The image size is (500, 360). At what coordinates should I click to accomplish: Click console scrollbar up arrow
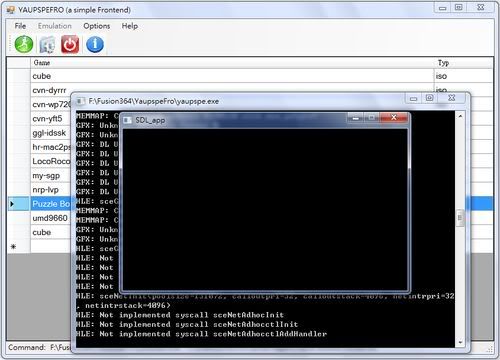point(460,116)
